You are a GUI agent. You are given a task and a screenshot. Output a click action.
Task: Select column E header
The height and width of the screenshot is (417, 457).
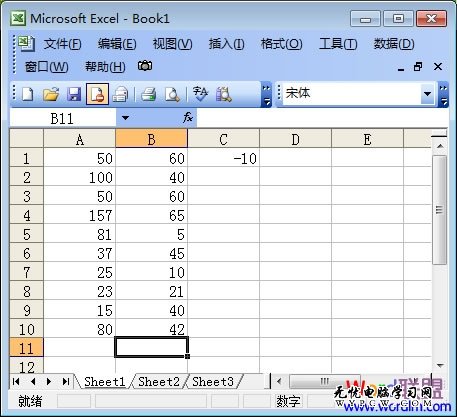pyautogui.click(x=367, y=139)
